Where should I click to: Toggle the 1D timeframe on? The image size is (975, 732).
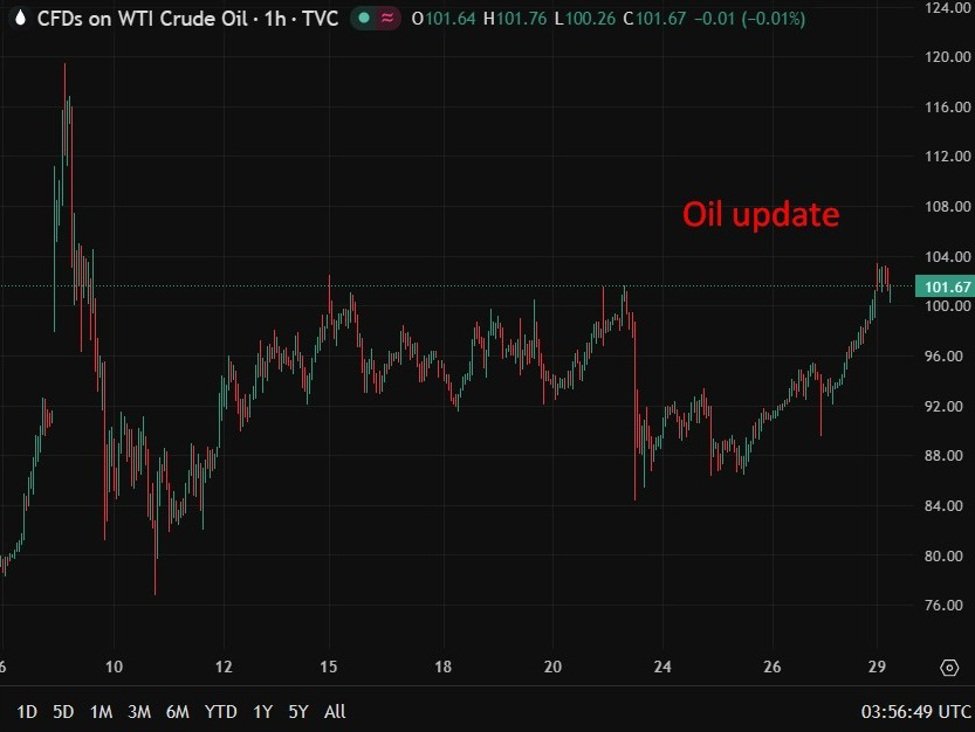point(28,712)
